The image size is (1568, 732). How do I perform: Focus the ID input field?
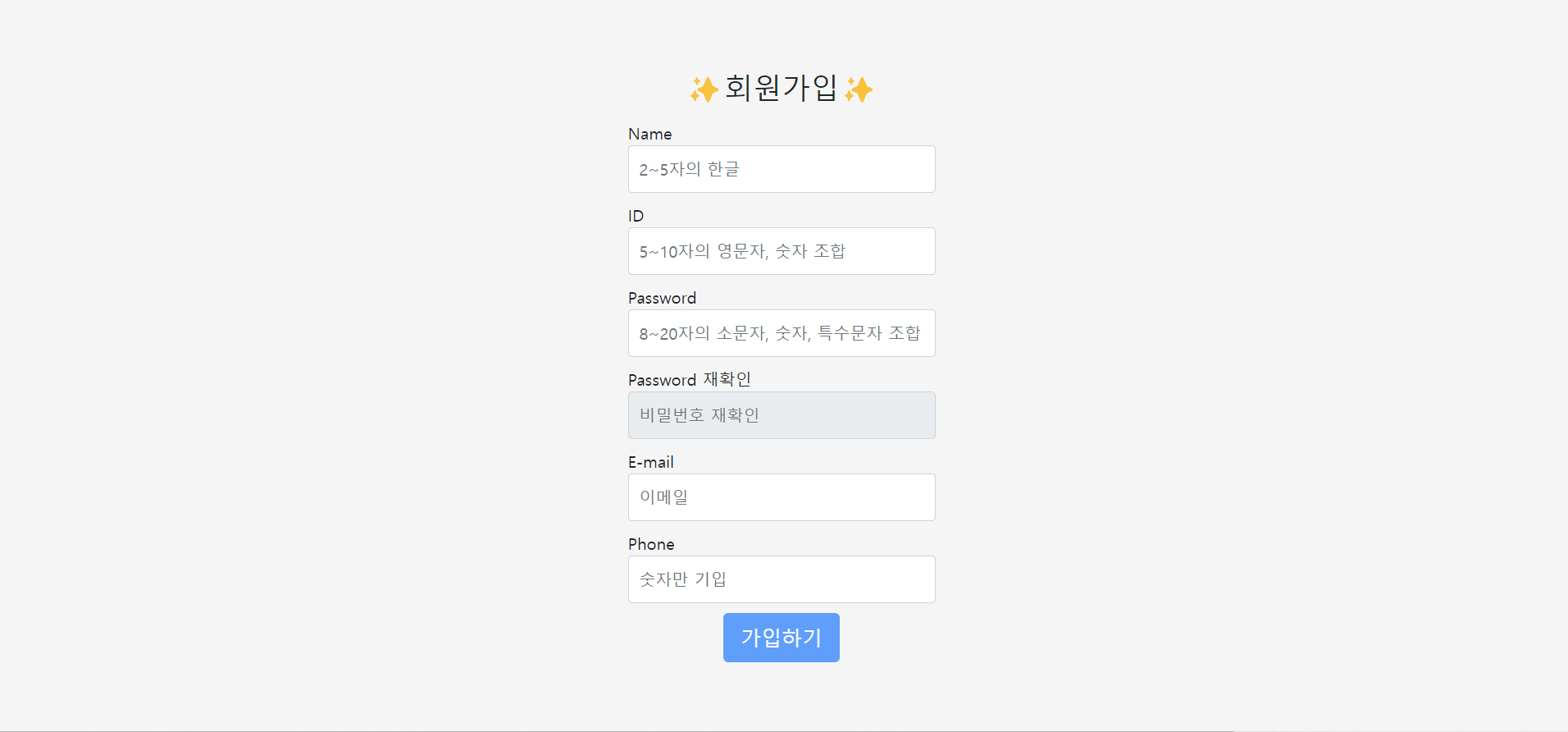click(x=782, y=251)
